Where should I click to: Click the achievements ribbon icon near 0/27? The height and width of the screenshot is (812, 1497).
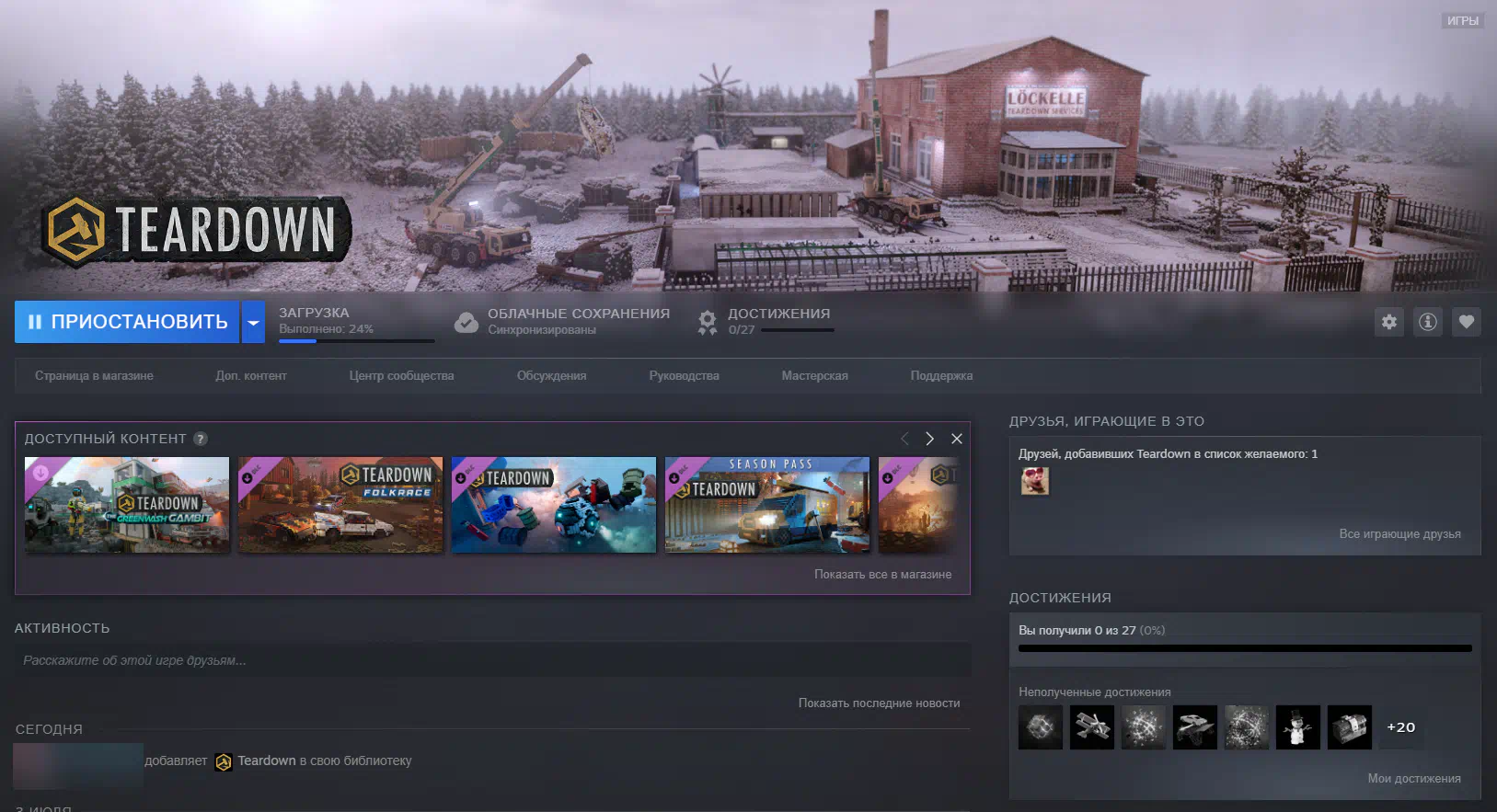click(x=707, y=322)
